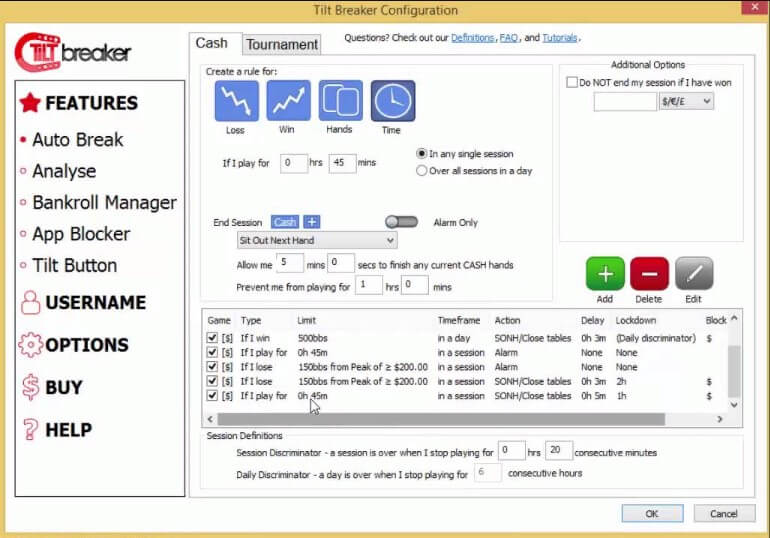Viewport: 770px width, 538px height.
Task: Open the Tutorials link
Action: pos(560,38)
